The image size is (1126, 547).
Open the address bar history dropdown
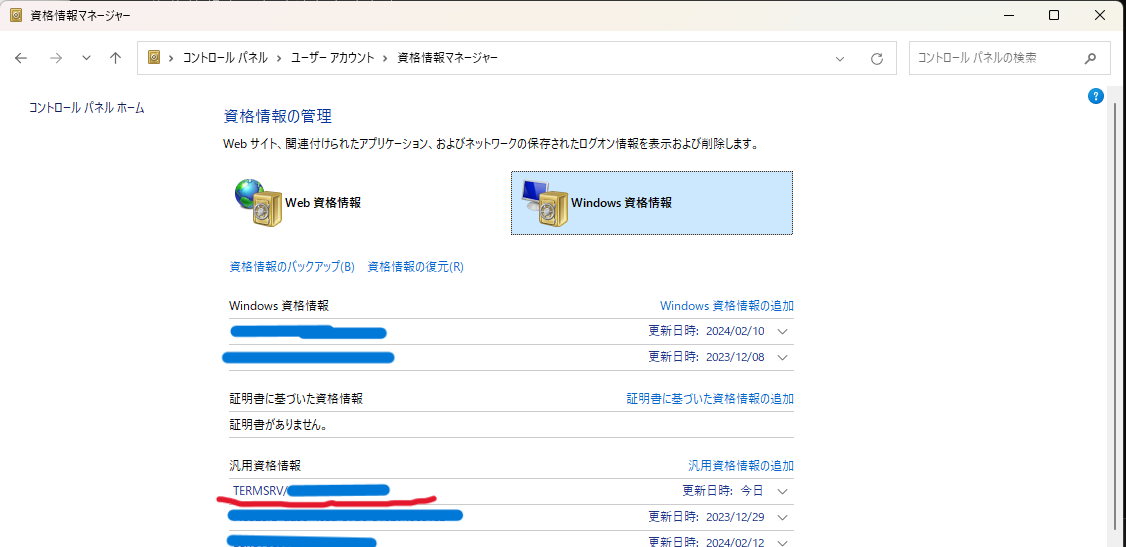840,59
